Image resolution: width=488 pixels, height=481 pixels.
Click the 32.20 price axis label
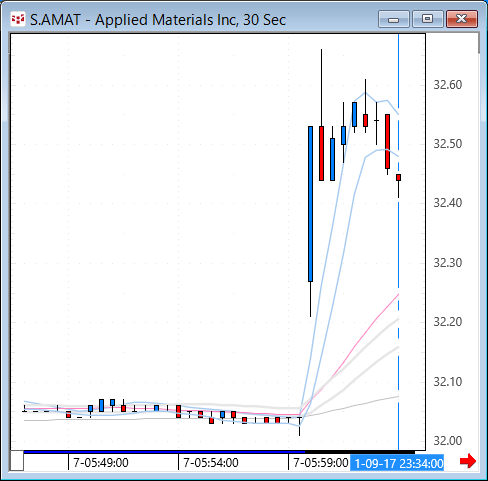pos(448,322)
